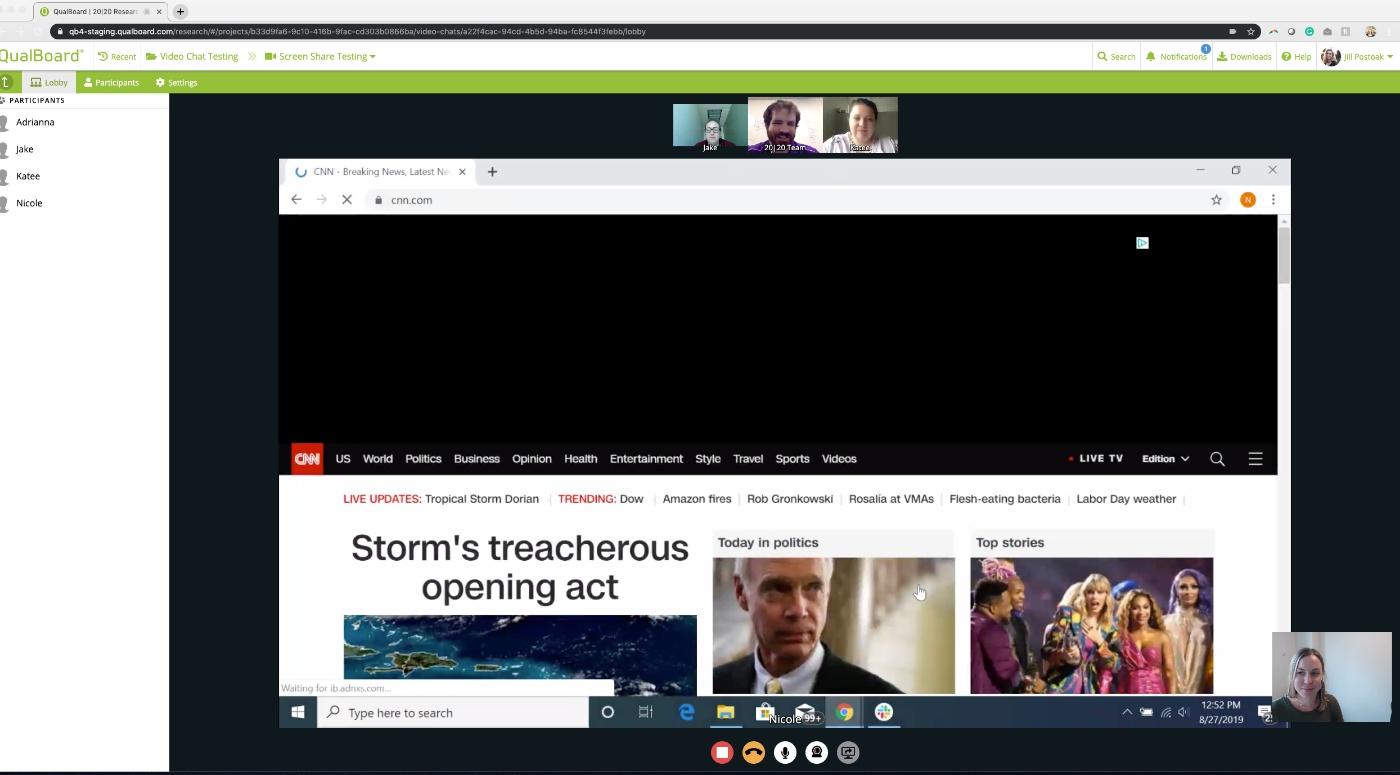1400x775 pixels.
Task: Click the qb4-staging.qualboard.com address bar
Action: point(640,31)
